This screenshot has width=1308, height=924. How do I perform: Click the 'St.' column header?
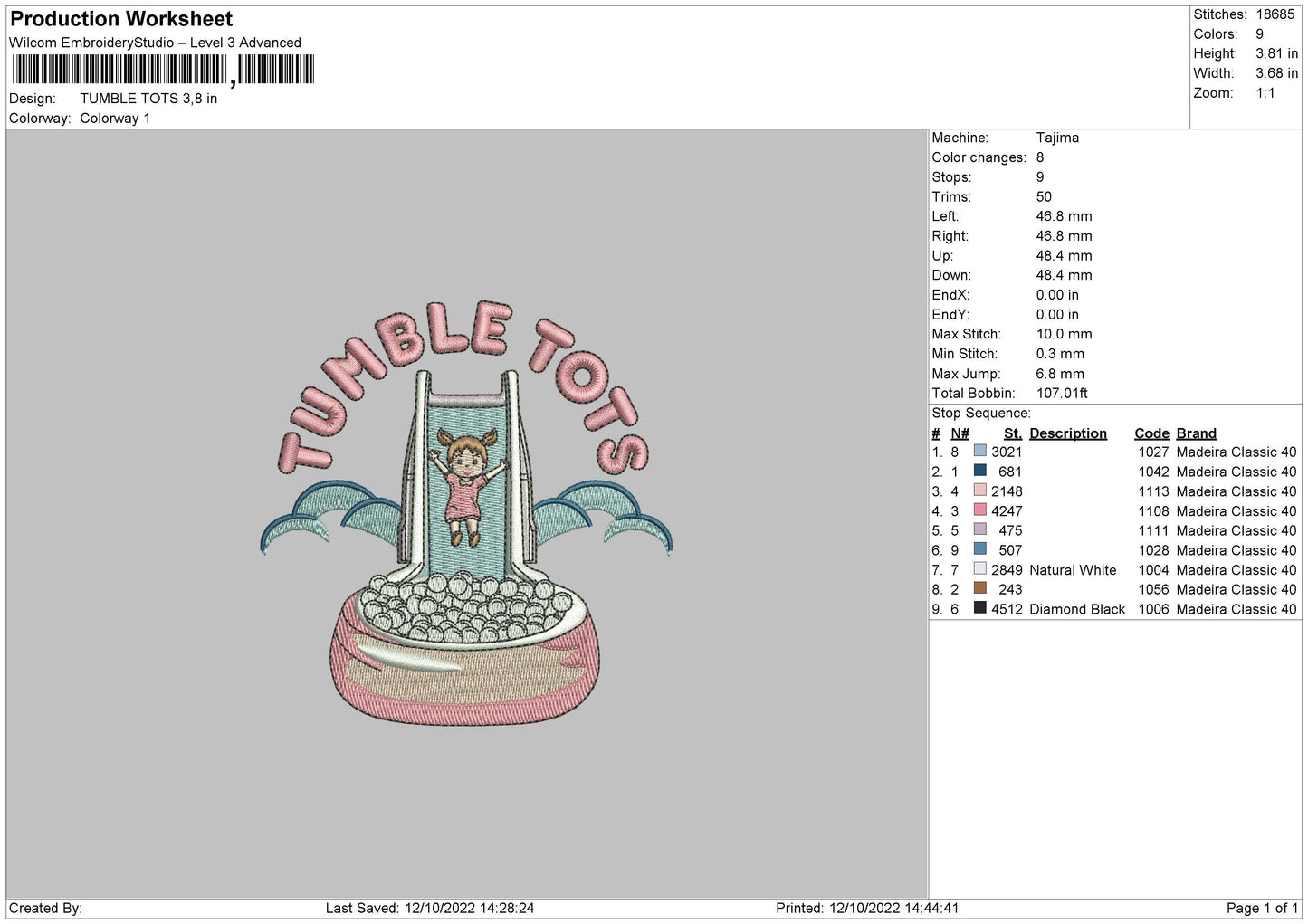click(1012, 433)
